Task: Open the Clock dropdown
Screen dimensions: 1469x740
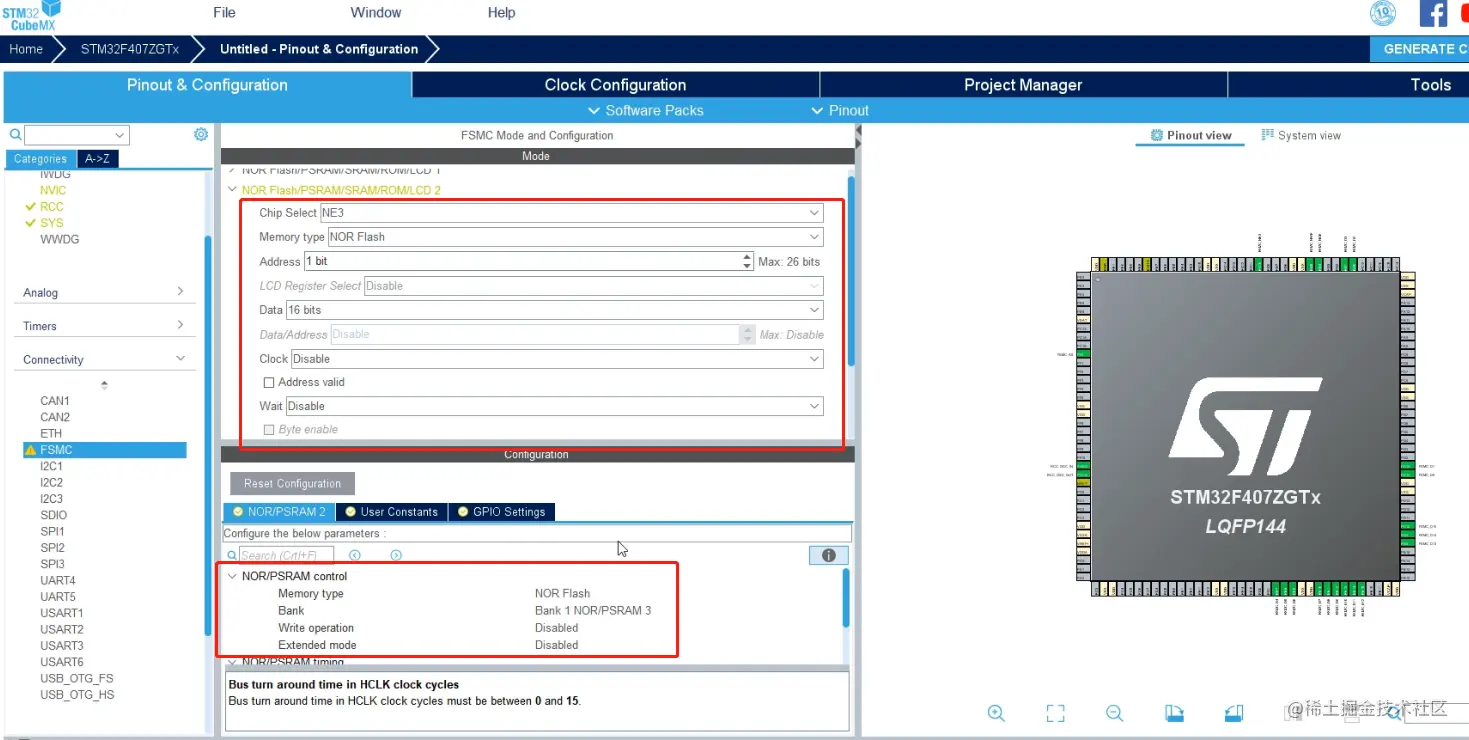Action: click(x=557, y=359)
